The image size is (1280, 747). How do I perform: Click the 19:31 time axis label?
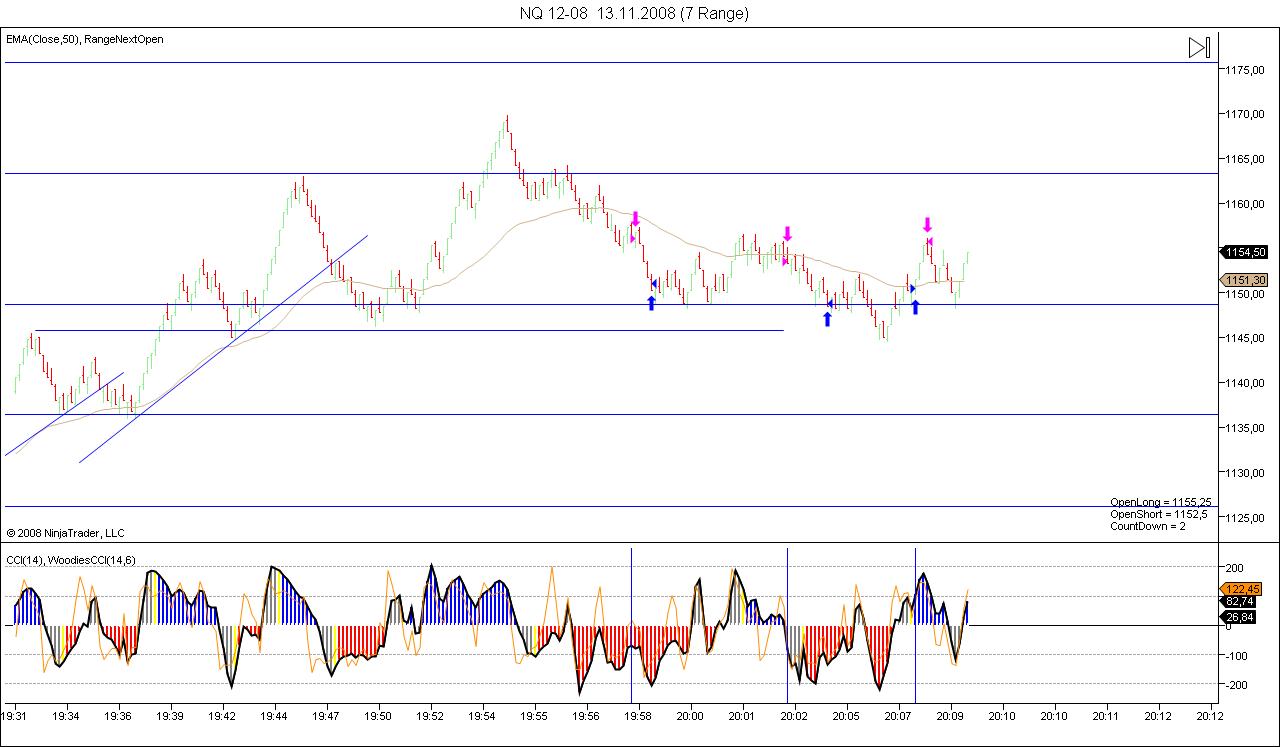(x=15, y=716)
